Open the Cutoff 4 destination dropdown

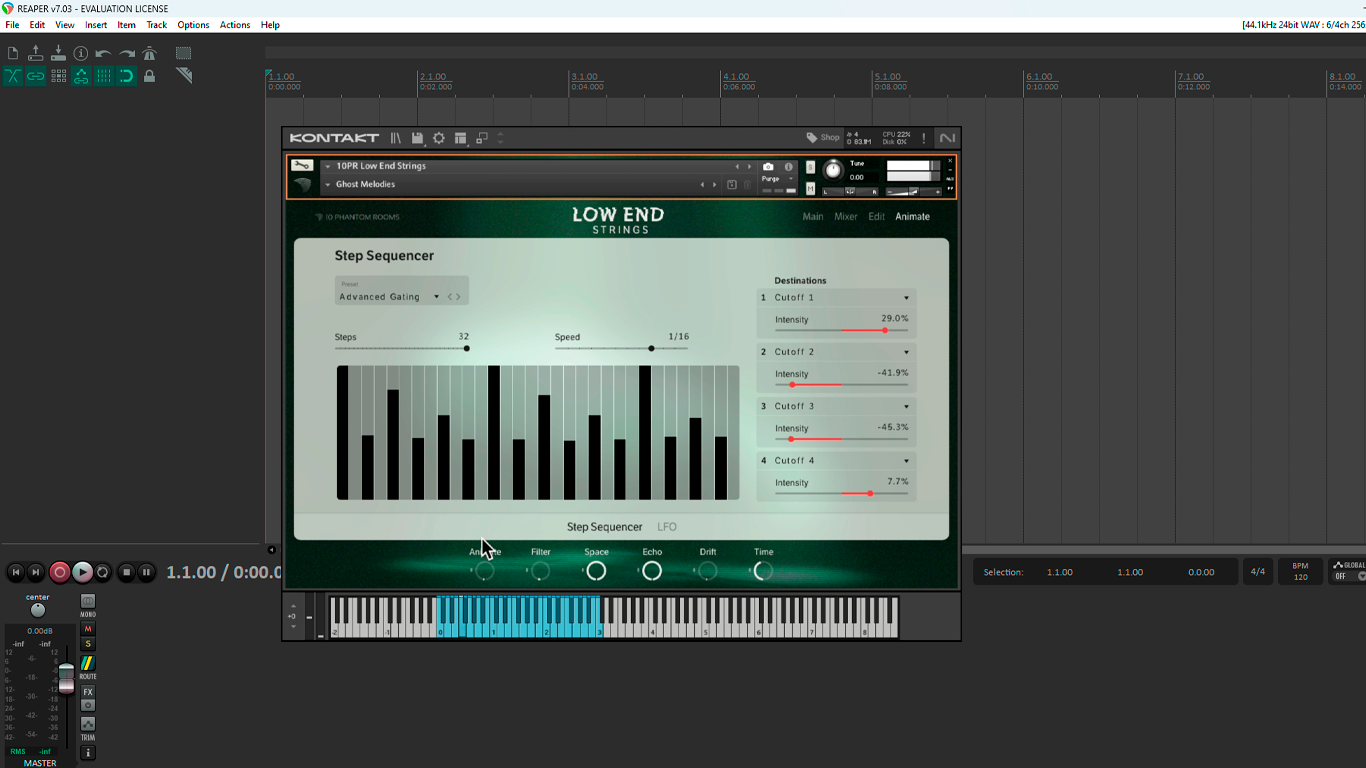pos(836,461)
